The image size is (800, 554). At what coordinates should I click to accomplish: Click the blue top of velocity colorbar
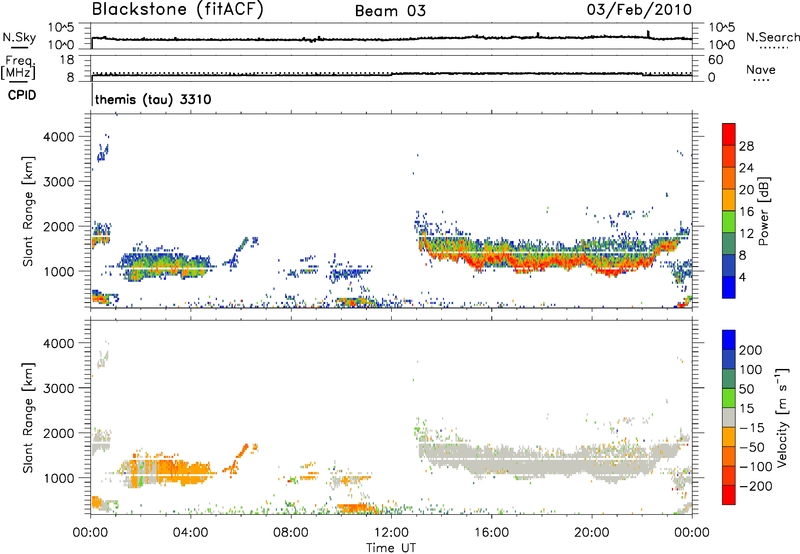(x=729, y=340)
